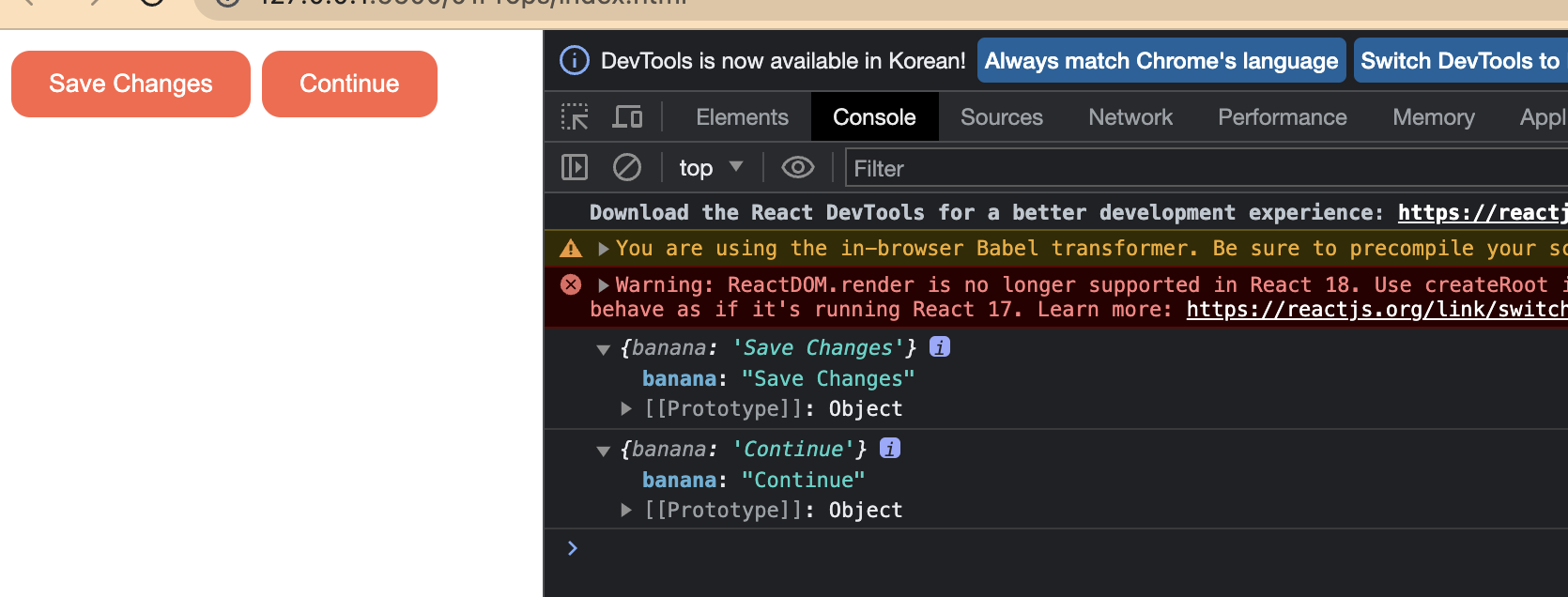
Task: Click the info icon beside Continue object
Action: 890,449
